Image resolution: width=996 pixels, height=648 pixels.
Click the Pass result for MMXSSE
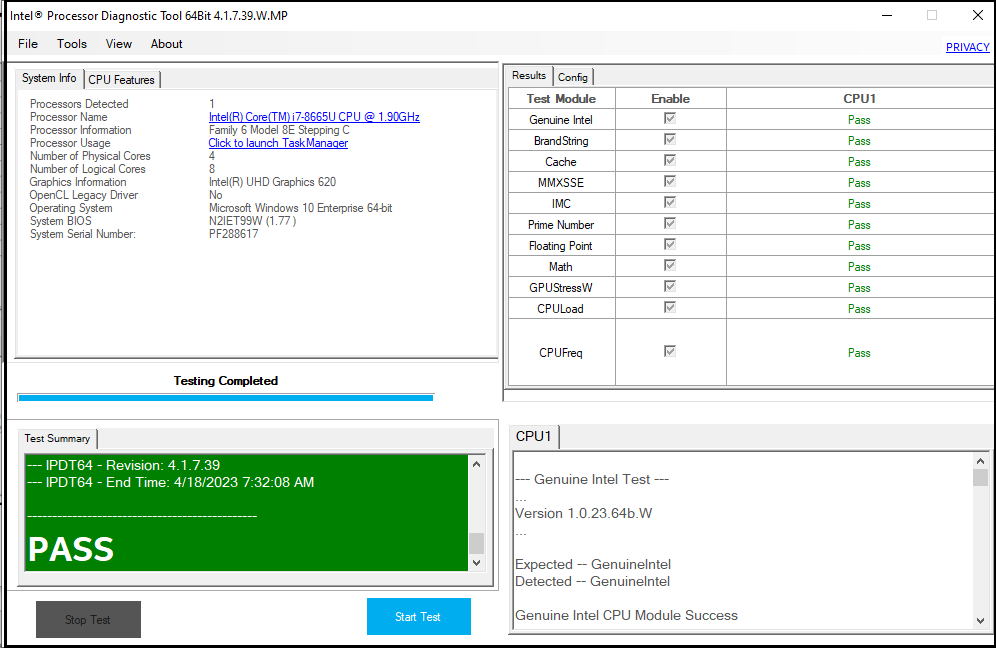[x=859, y=182]
